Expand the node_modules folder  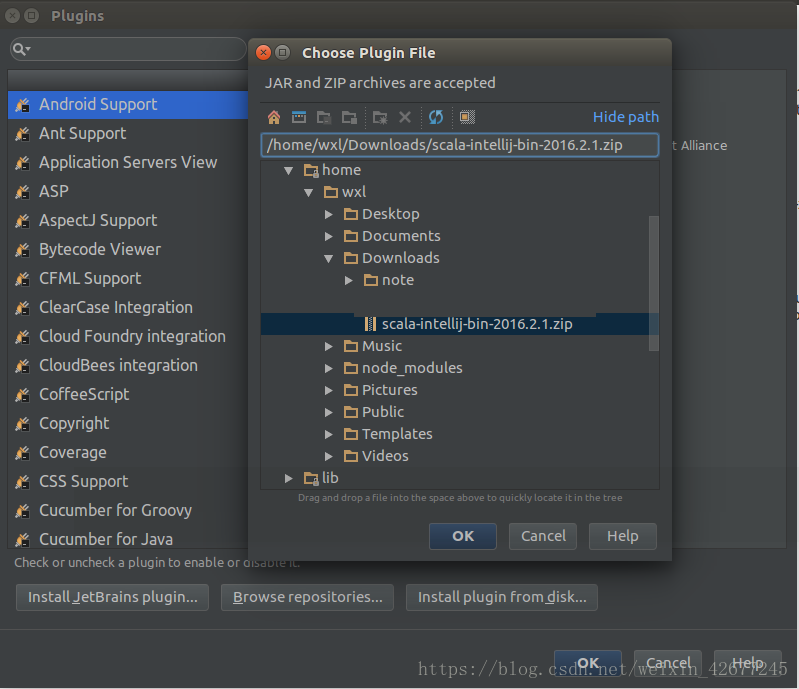tap(329, 368)
